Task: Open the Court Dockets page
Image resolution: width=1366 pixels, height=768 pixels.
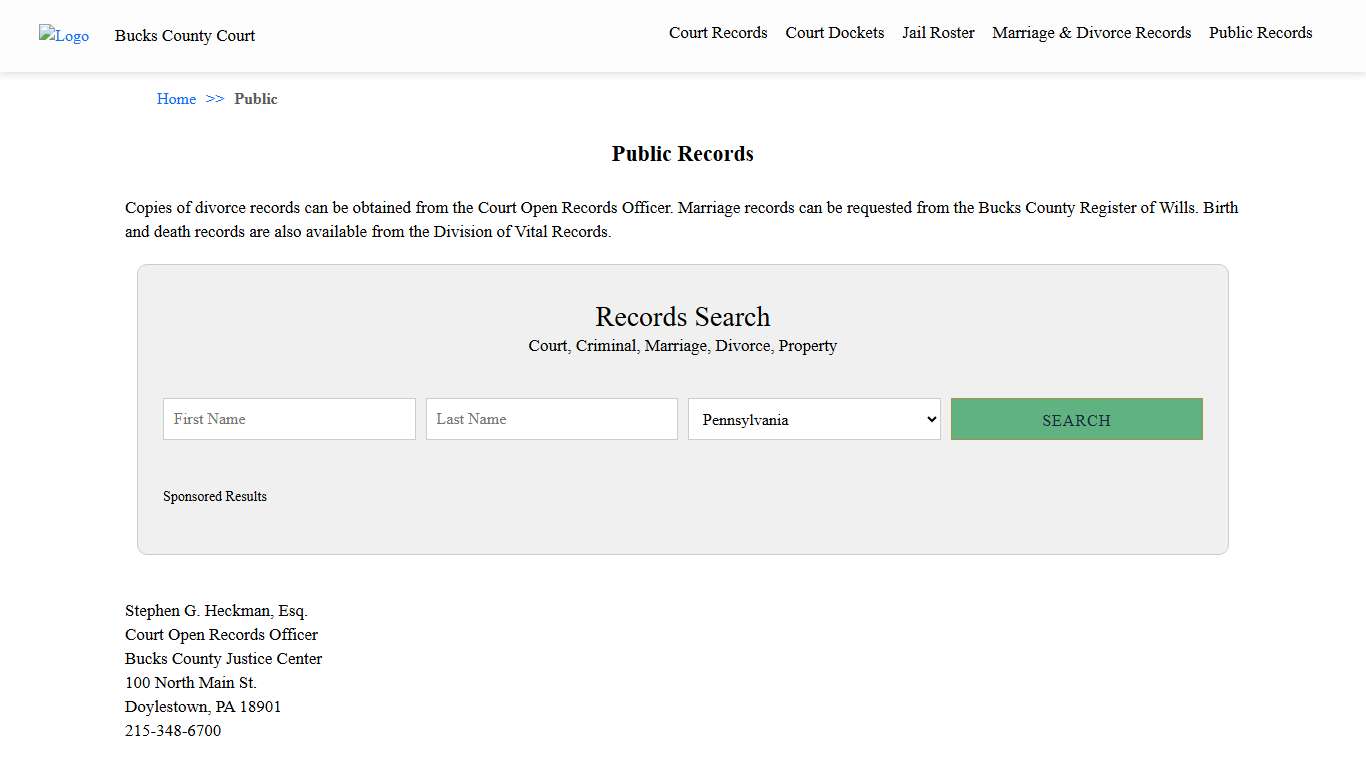Action: [x=834, y=32]
